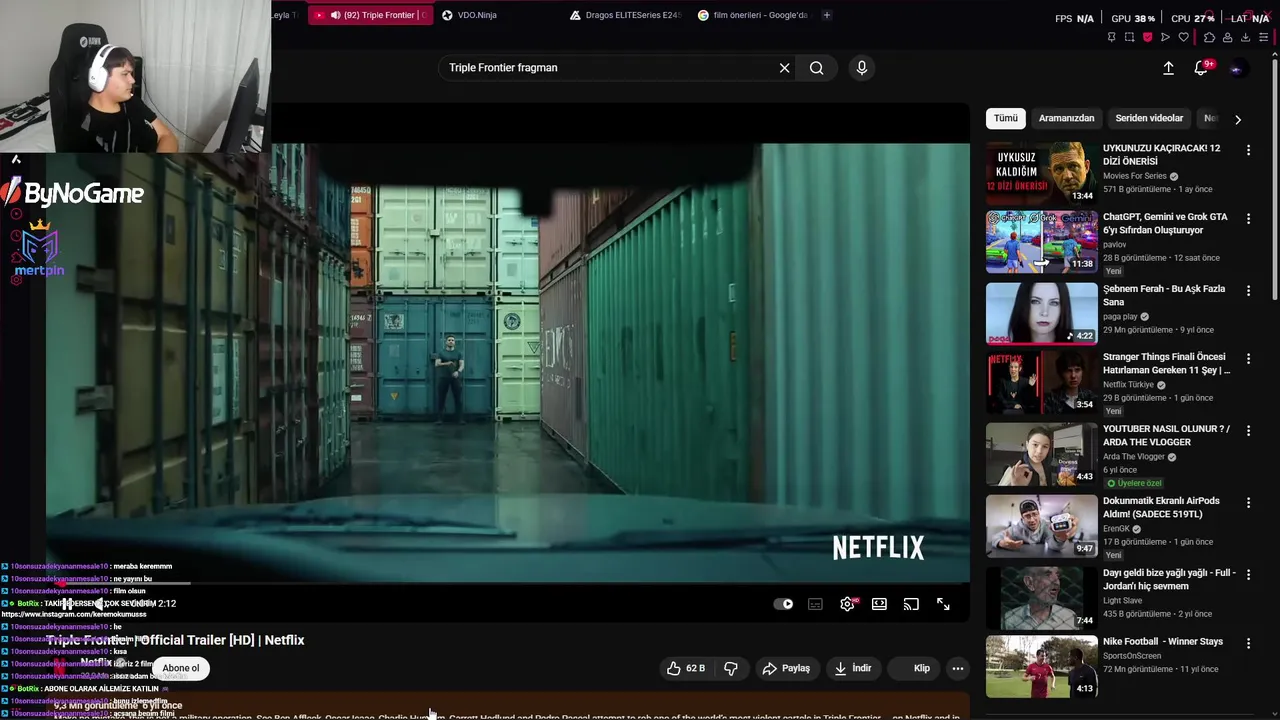
Task: Click the Abone ol subscribe button
Action: pos(181,668)
